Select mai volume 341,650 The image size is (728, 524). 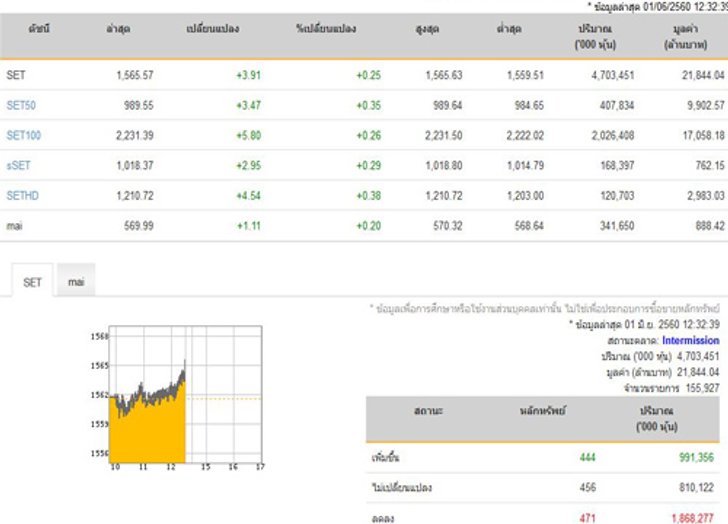(617, 226)
